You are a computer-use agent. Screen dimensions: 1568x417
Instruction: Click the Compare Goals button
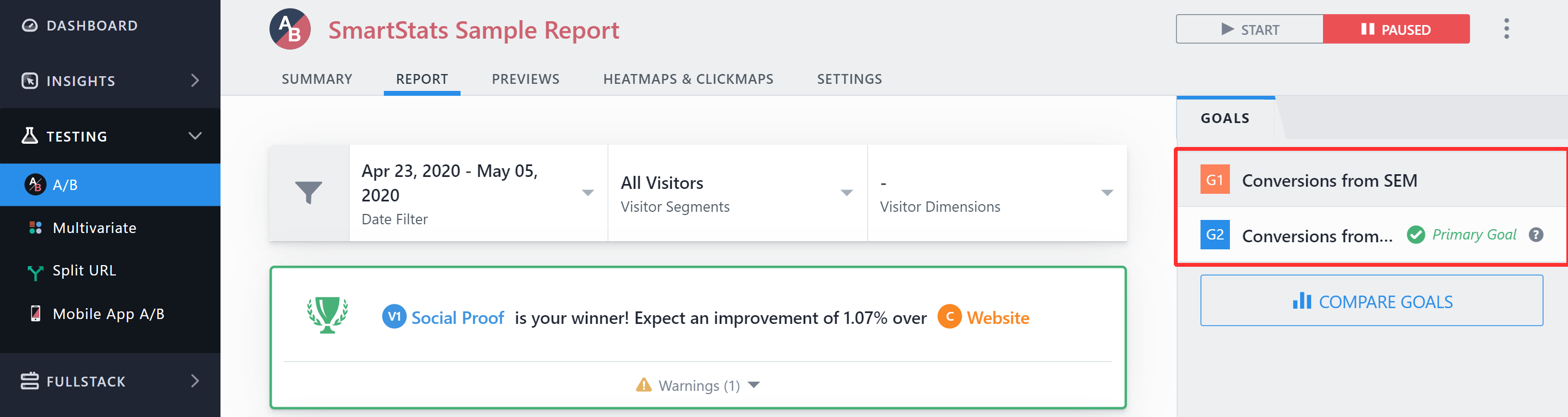[x=1371, y=301]
